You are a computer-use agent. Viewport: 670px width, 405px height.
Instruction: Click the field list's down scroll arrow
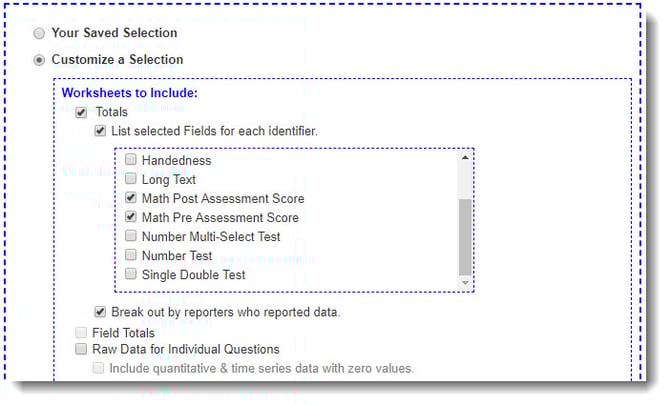(465, 284)
